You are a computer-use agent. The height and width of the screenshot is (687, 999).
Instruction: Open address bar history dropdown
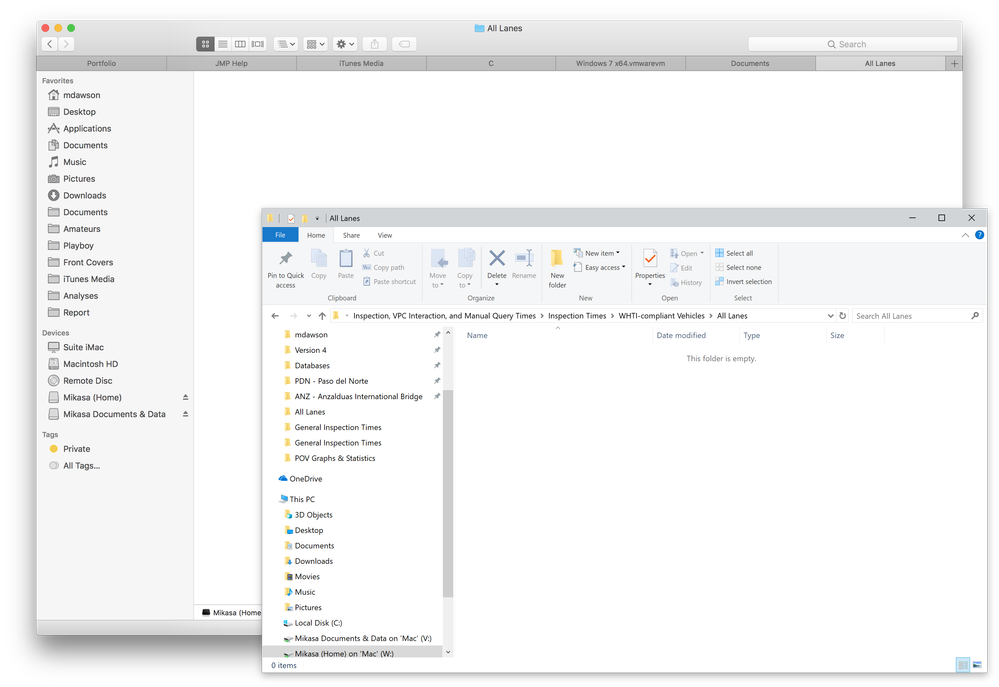(x=830, y=315)
